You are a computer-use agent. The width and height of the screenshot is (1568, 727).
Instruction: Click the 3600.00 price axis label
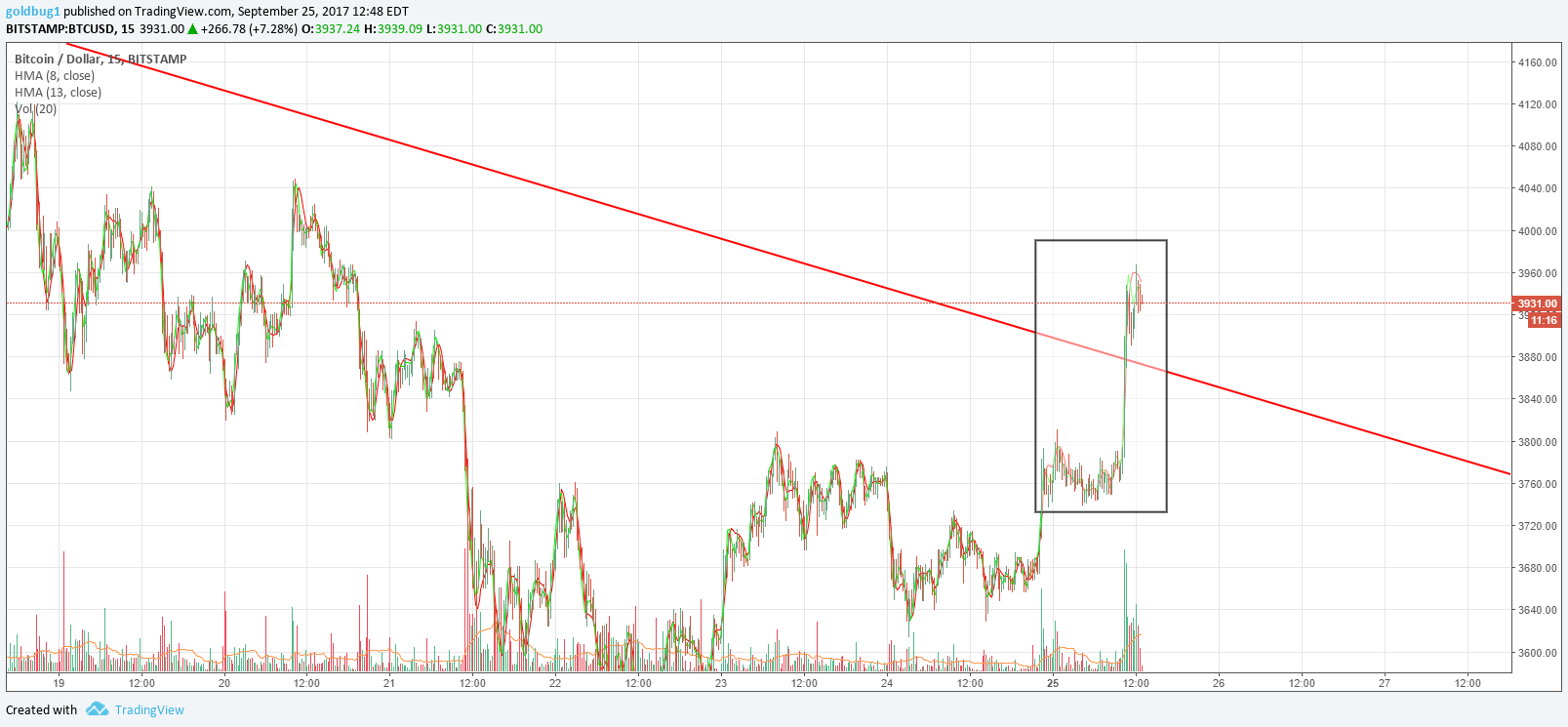pyautogui.click(x=1538, y=653)
